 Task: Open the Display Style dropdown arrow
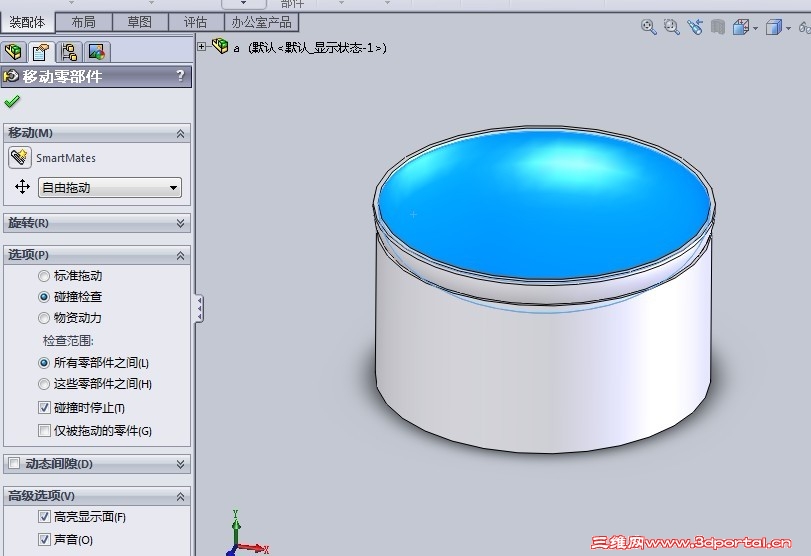pyautogui.click(x=788, y=28)
